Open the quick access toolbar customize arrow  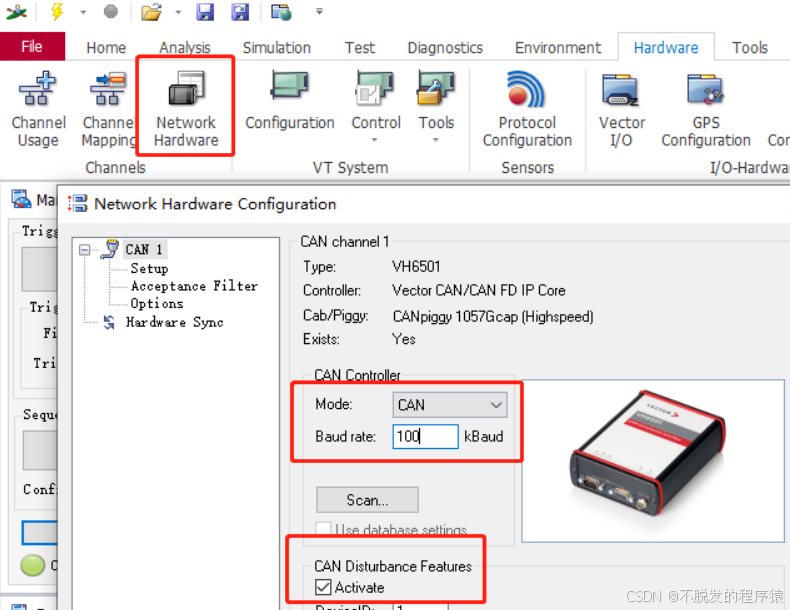tap(319, 11)
